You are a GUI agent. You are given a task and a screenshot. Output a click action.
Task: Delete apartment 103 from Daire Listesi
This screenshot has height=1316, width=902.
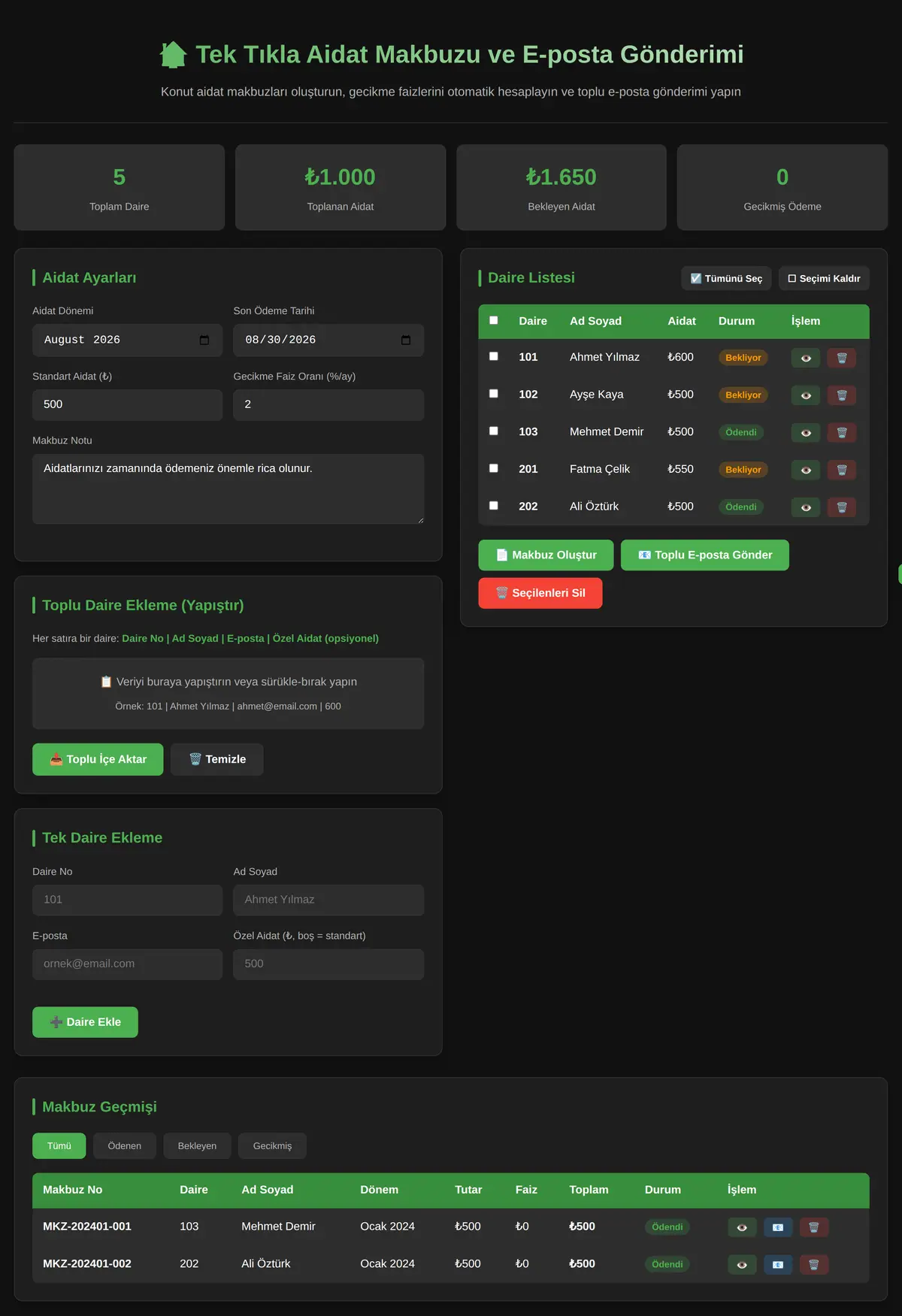pos(842,433)
